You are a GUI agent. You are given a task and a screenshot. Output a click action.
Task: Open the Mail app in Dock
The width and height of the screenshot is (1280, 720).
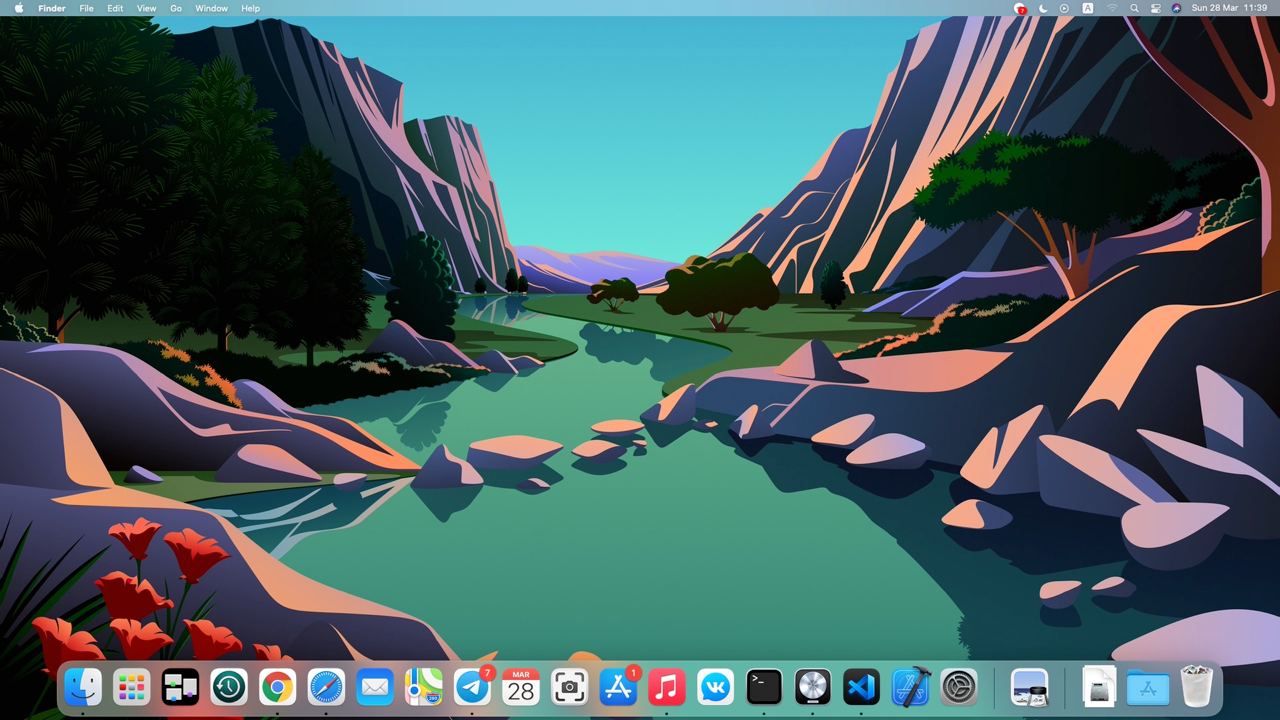[374, 687]
